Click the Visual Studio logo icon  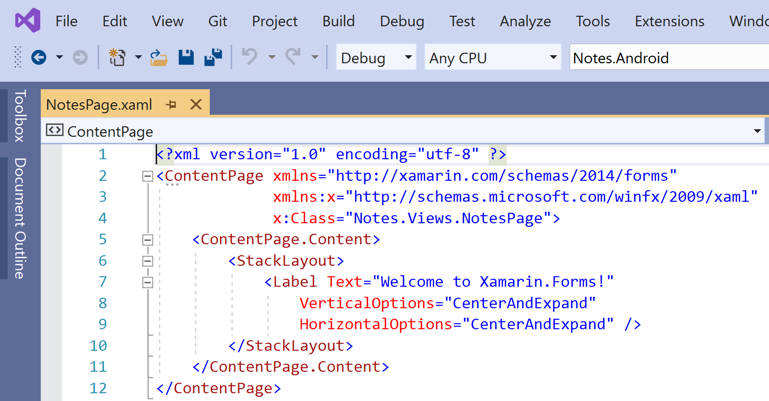[27, 20]
